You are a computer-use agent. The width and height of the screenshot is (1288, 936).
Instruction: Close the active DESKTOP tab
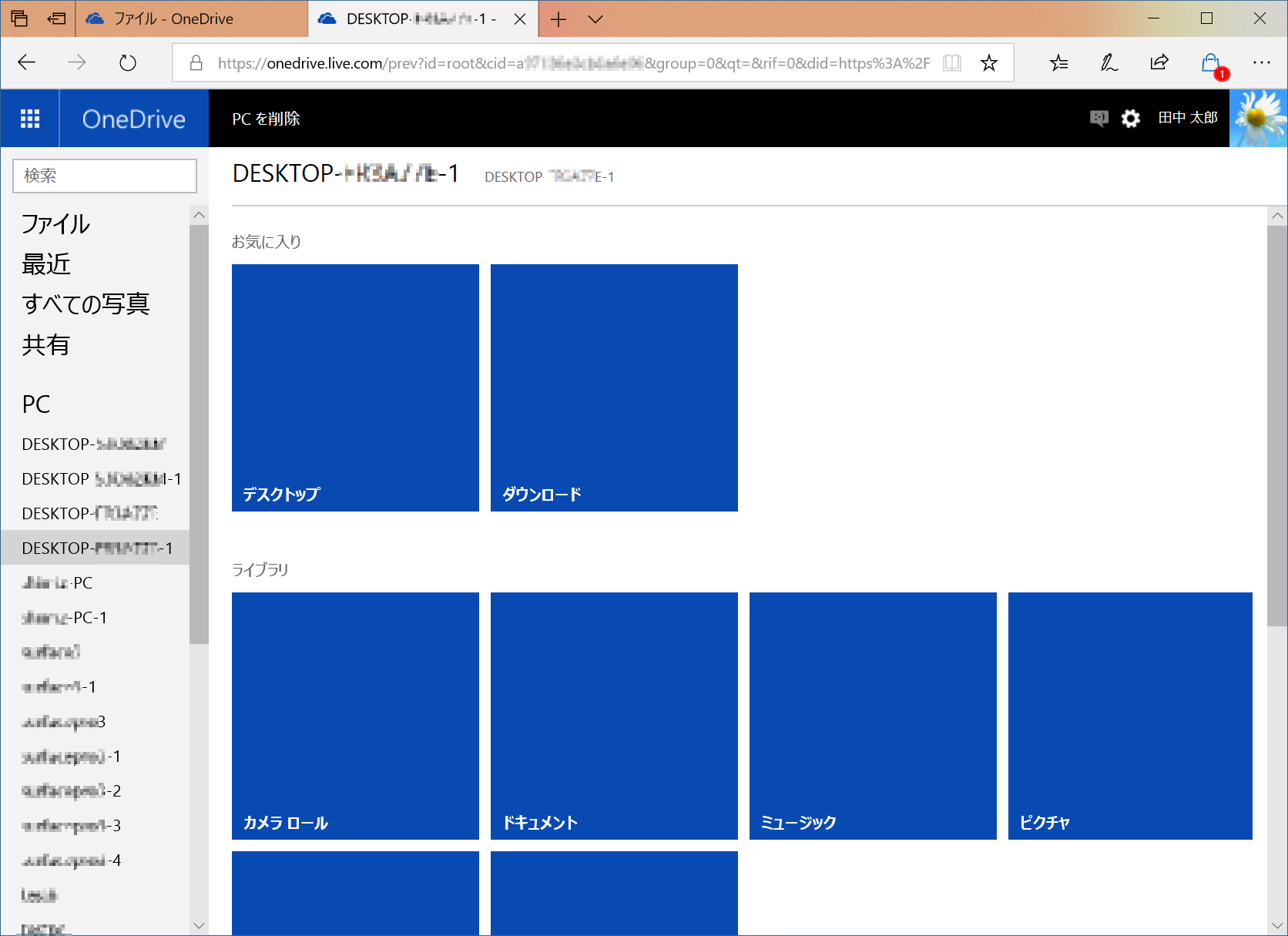pyautogui.click(x=520, y=19)
